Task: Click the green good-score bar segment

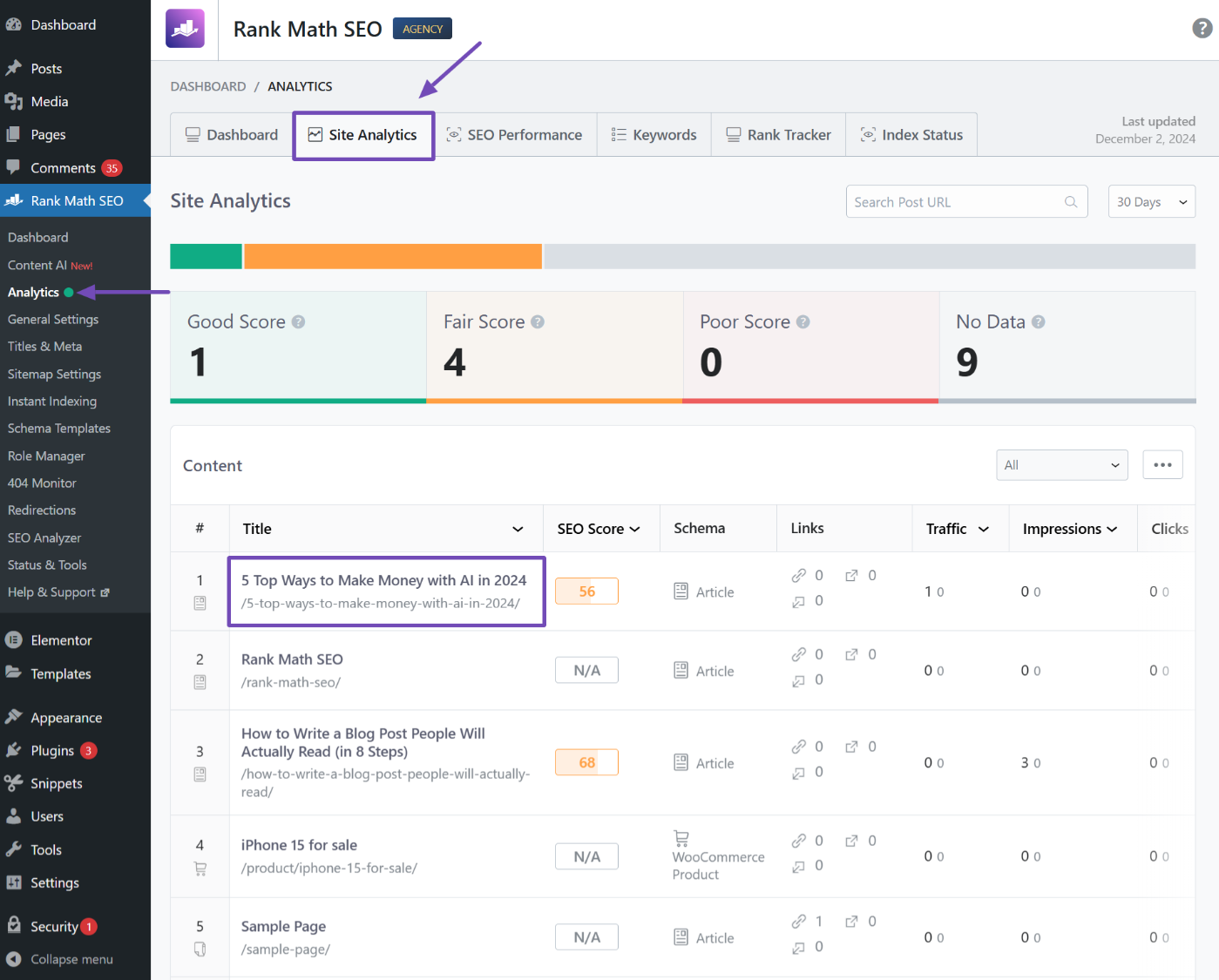Action: pyautogui.click(x=206, y=256)
